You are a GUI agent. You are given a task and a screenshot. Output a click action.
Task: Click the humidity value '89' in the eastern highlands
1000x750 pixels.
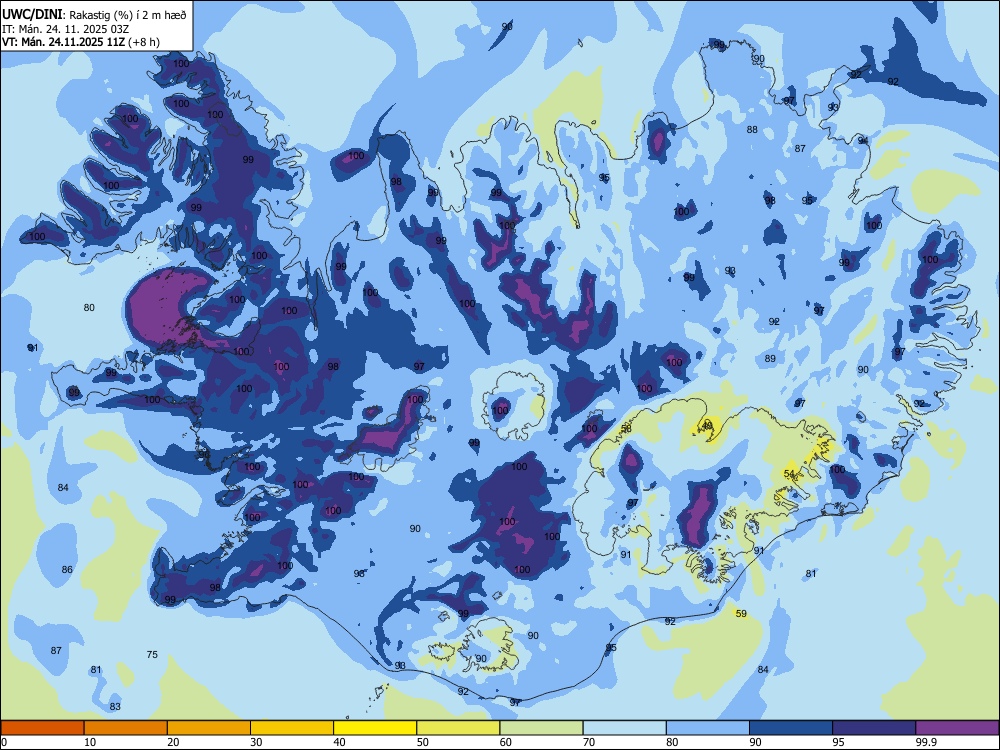point(770,358)
